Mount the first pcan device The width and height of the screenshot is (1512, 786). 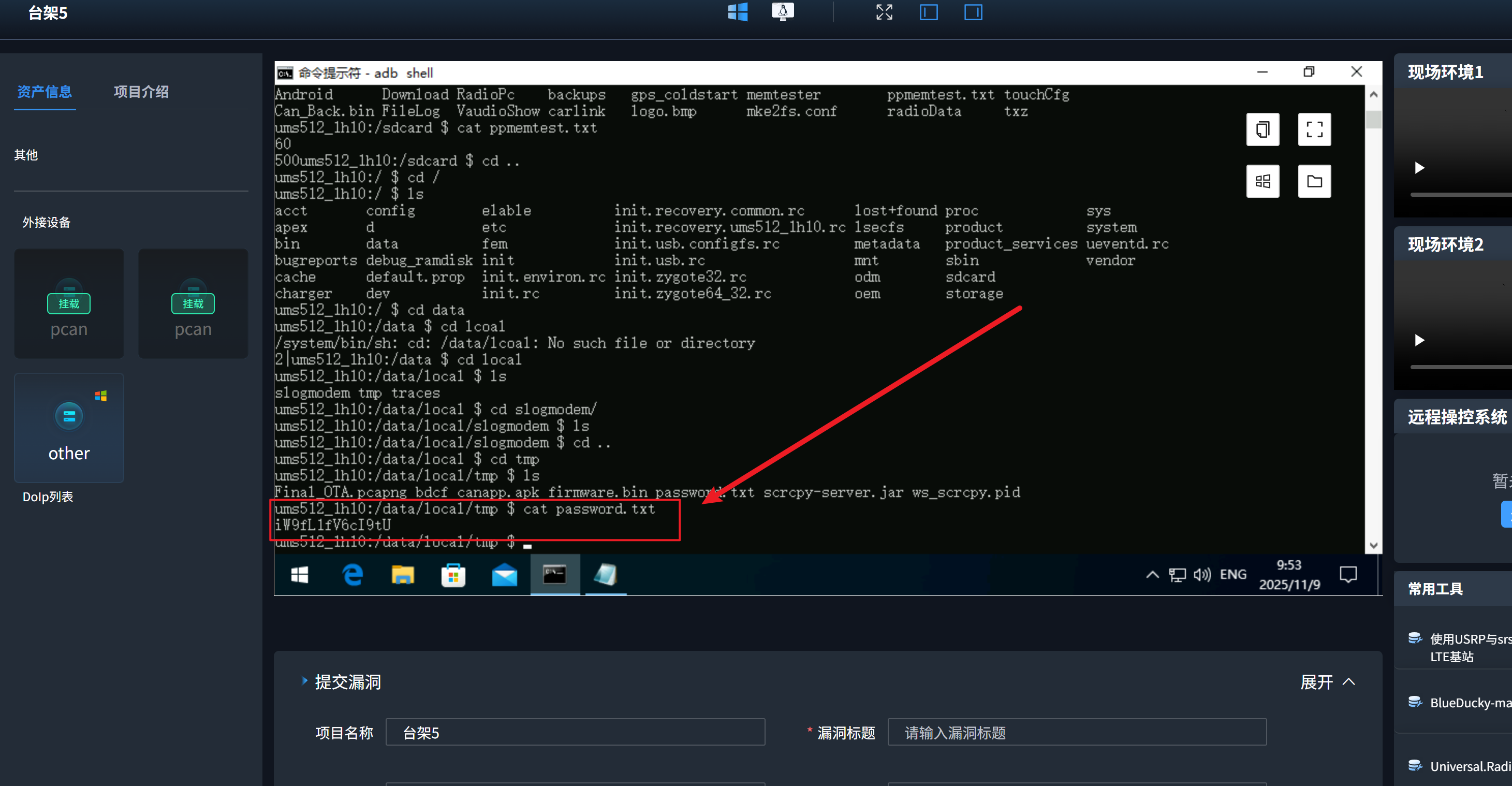69,303
